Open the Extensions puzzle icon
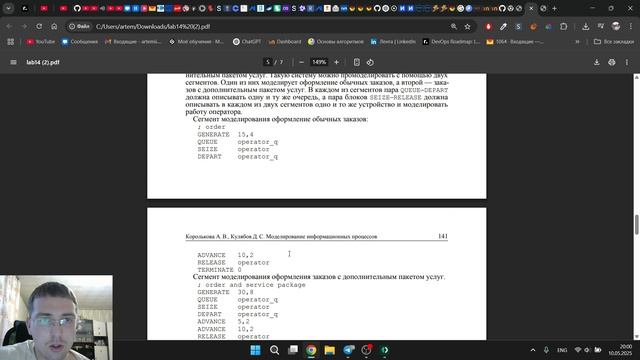 [x=563, y=27]
